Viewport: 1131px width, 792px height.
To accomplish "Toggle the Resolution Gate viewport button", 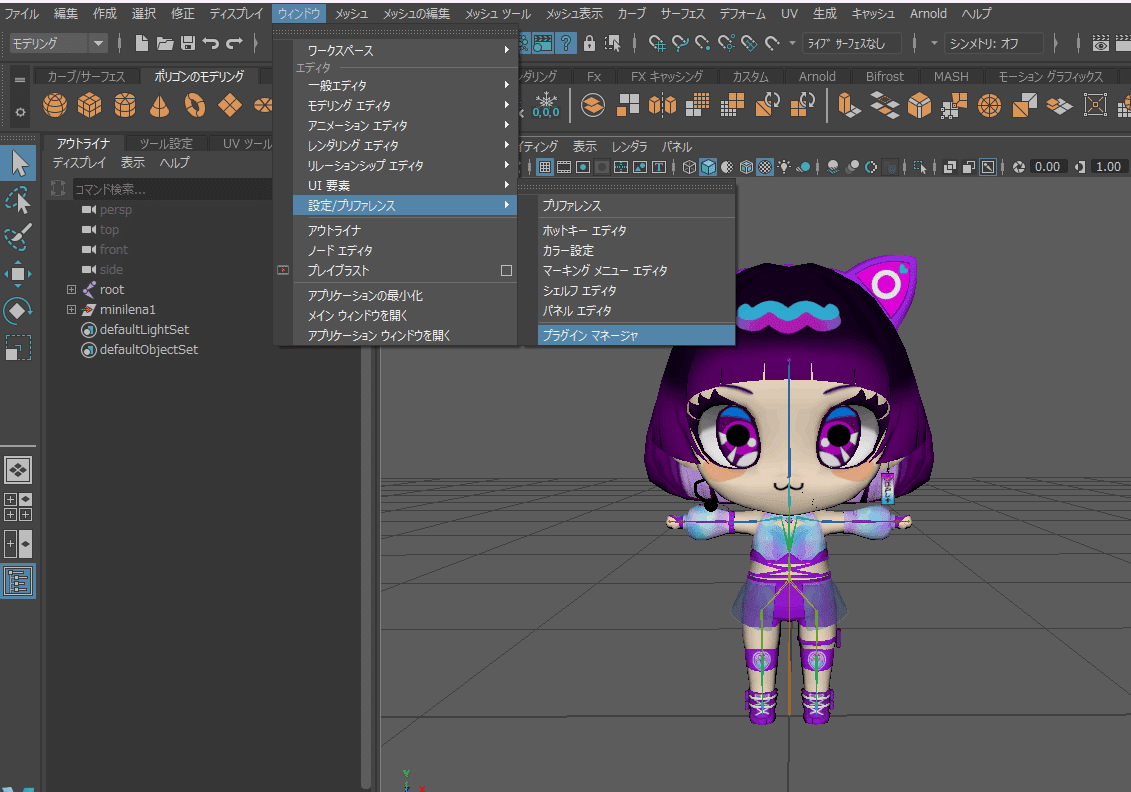I will 583,167.
